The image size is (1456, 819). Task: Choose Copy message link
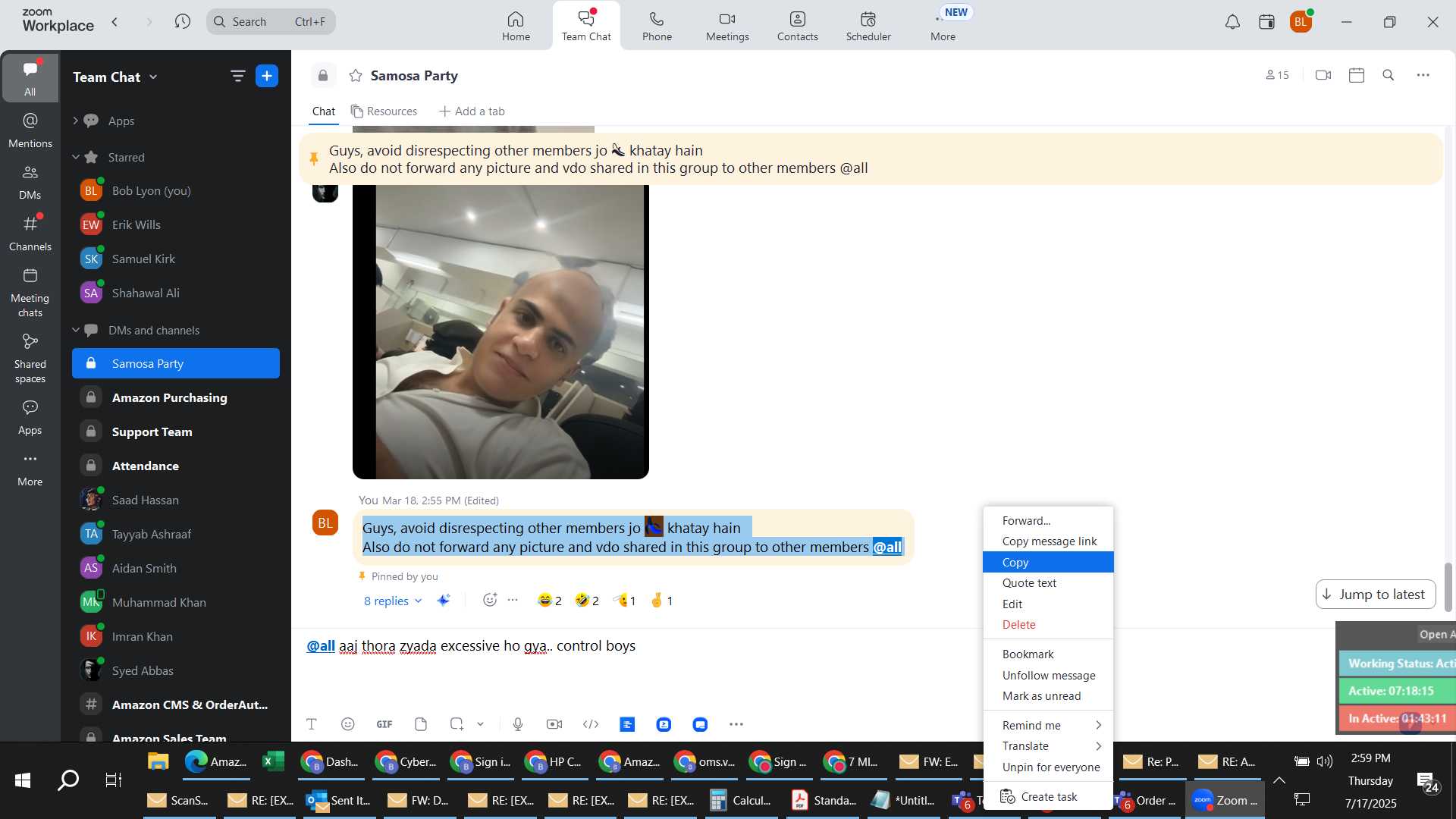1048,541
